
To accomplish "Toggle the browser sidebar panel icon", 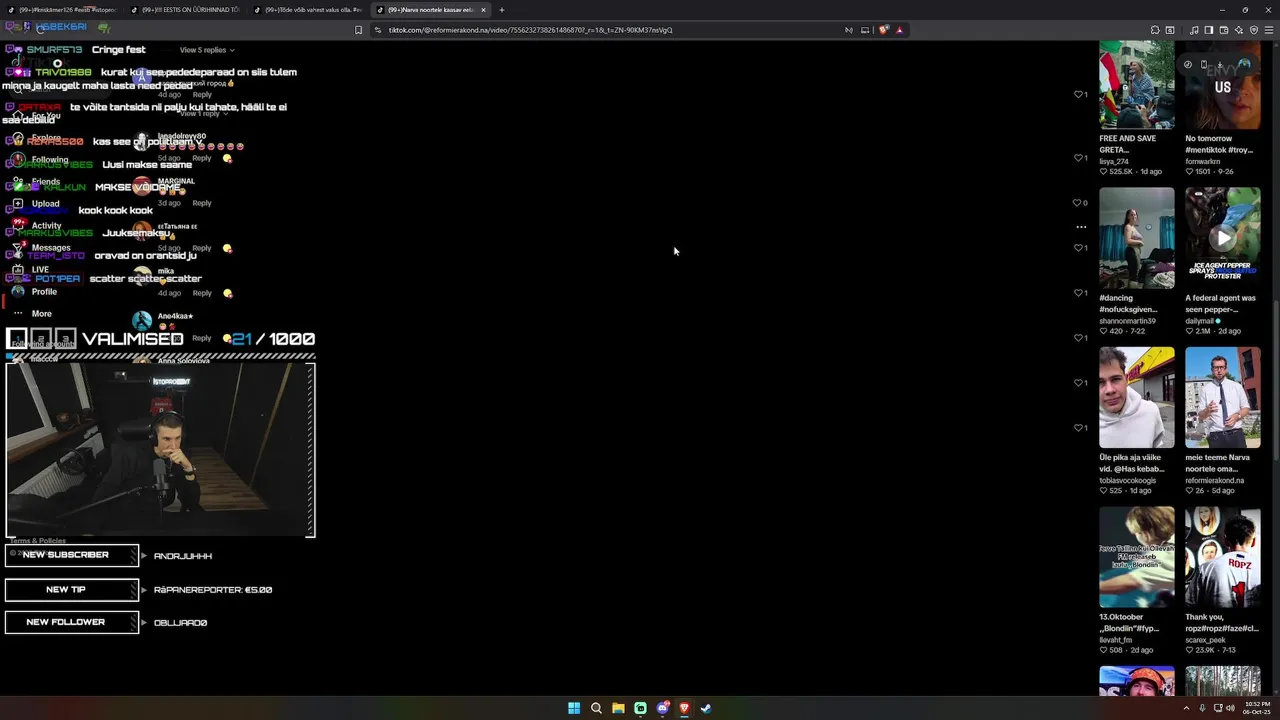I will click(1208, 30).
